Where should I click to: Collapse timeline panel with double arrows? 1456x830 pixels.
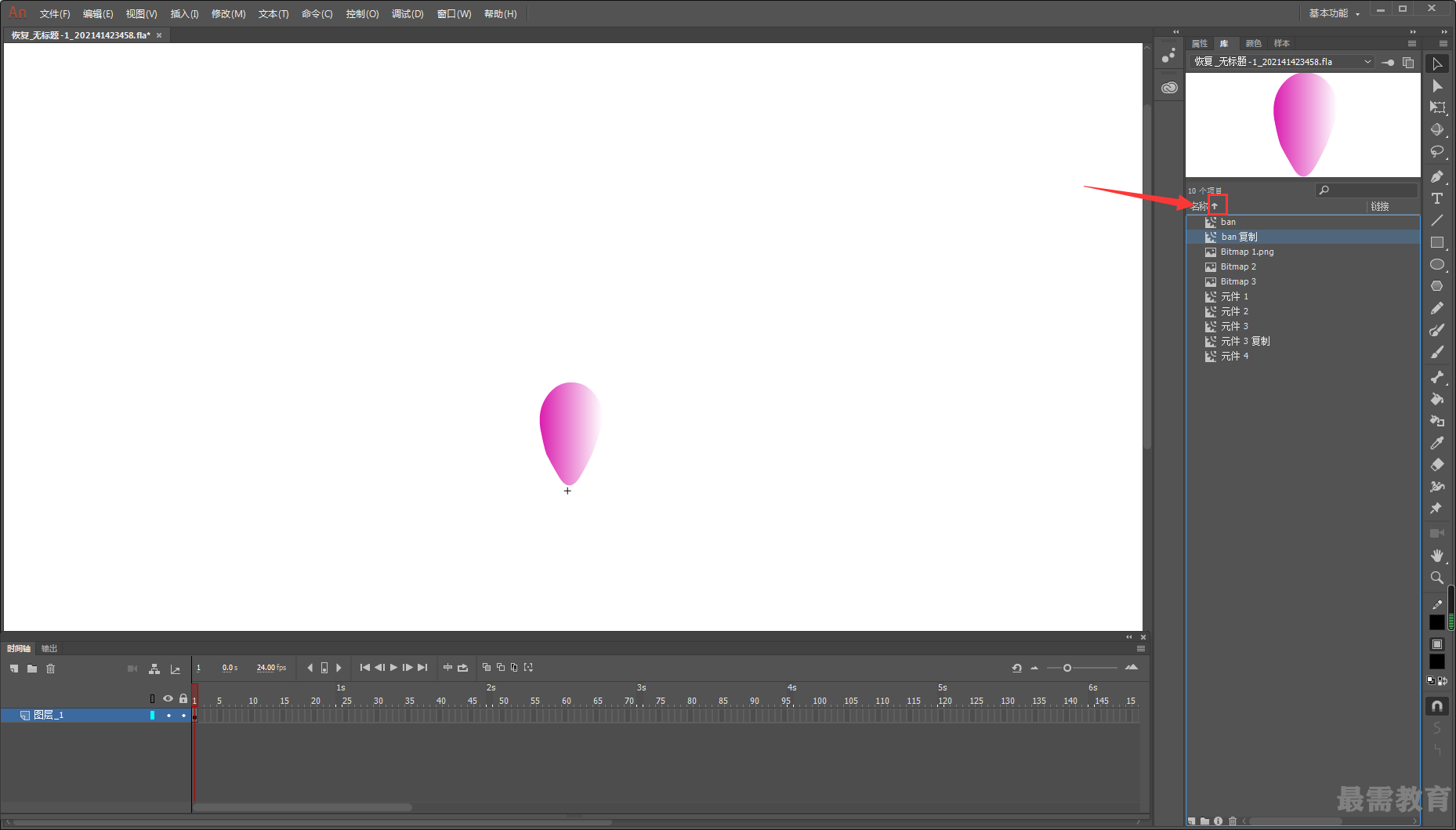point(1129,637)
